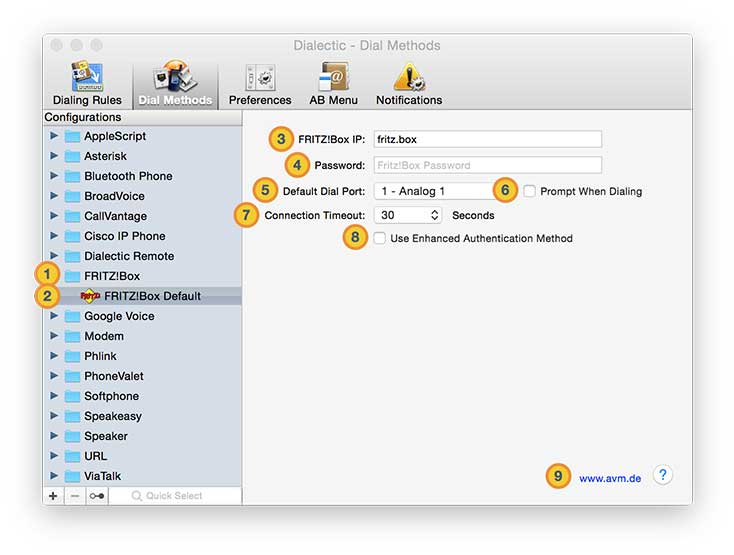This screenshot has height=555, width=734.
Task: Click the Modem folder icon
Action: pos(72,336)
